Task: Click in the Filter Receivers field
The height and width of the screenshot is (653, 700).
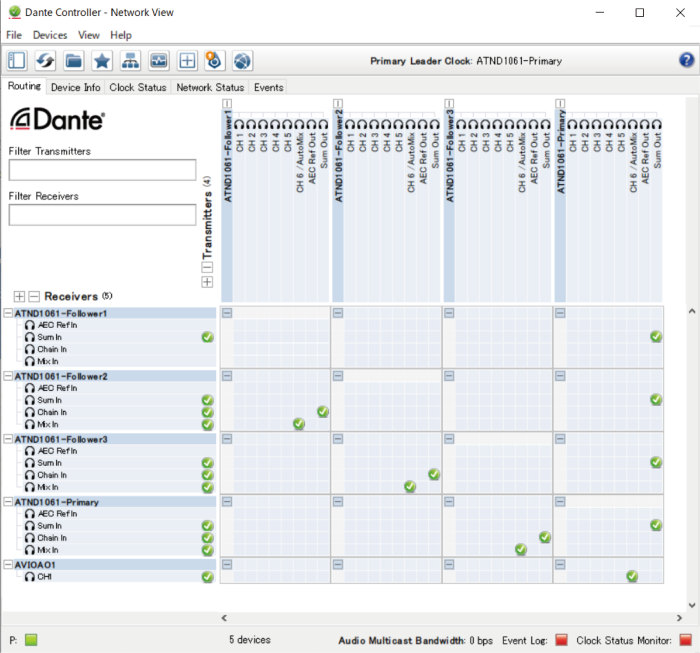Action: 102,215
